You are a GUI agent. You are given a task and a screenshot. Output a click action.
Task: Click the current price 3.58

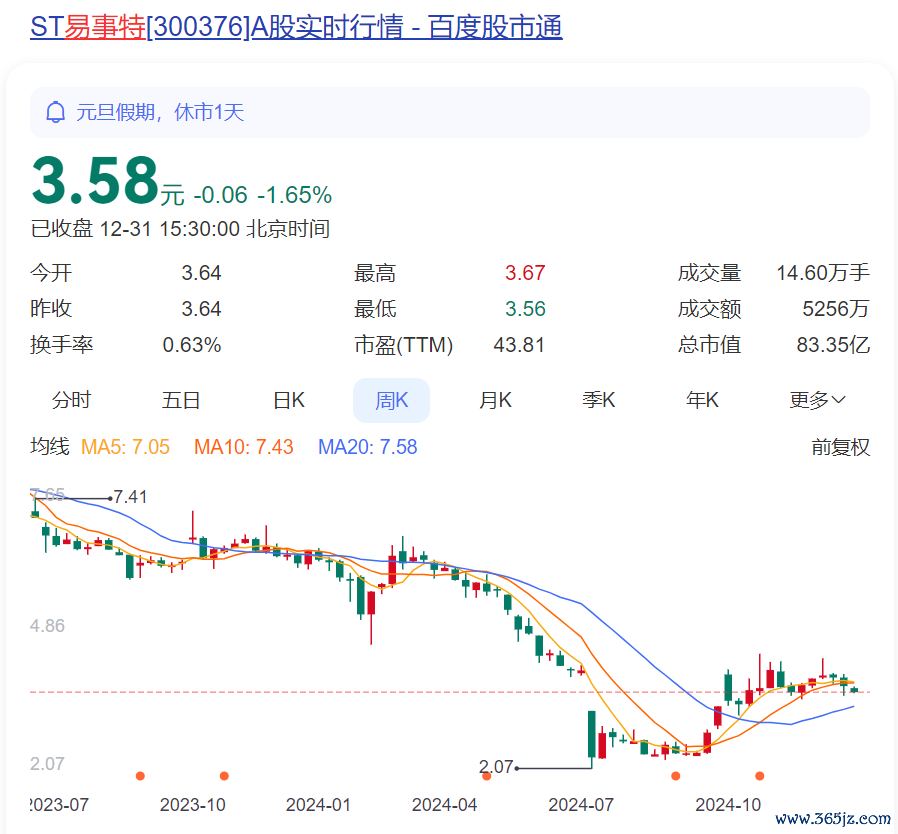(95, 180)
